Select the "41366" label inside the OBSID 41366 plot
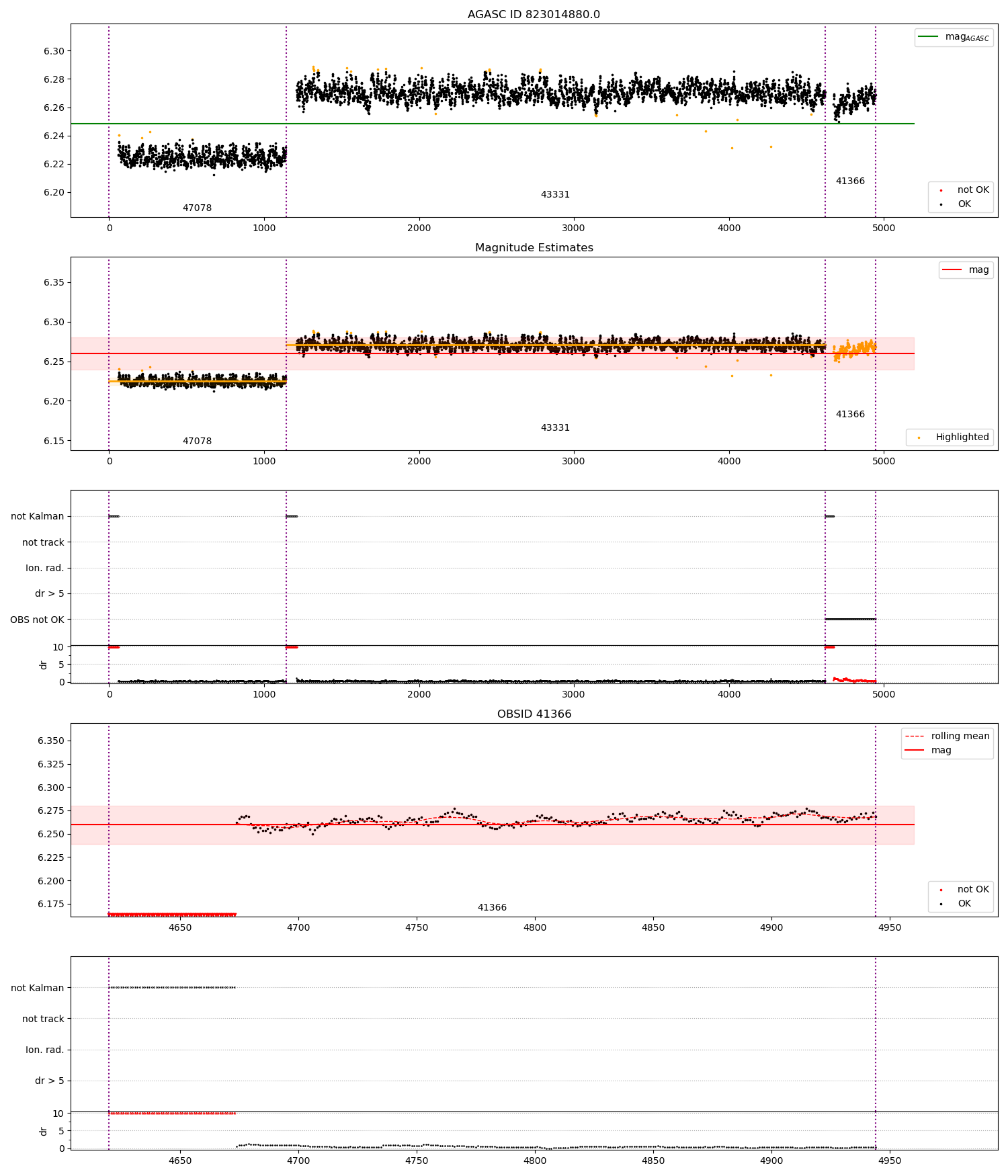 pos(492,908)
